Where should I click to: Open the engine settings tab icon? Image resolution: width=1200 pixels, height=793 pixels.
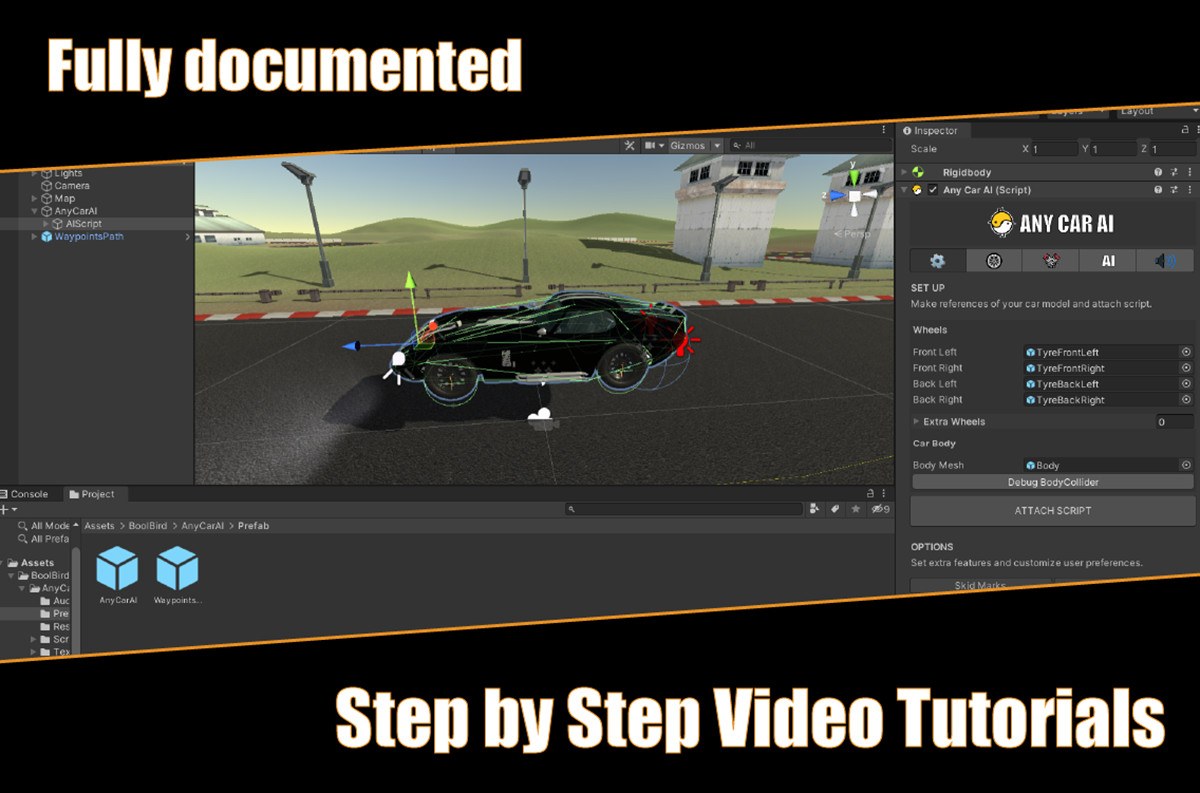click(x=1051, y=260)
